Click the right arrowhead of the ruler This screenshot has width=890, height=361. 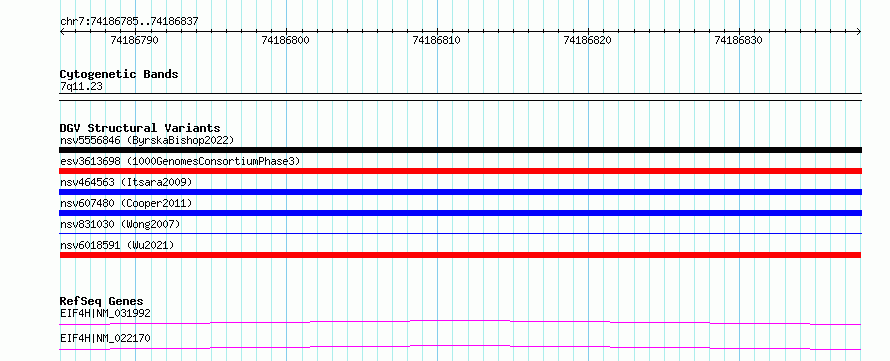click(x=858, y=32)
